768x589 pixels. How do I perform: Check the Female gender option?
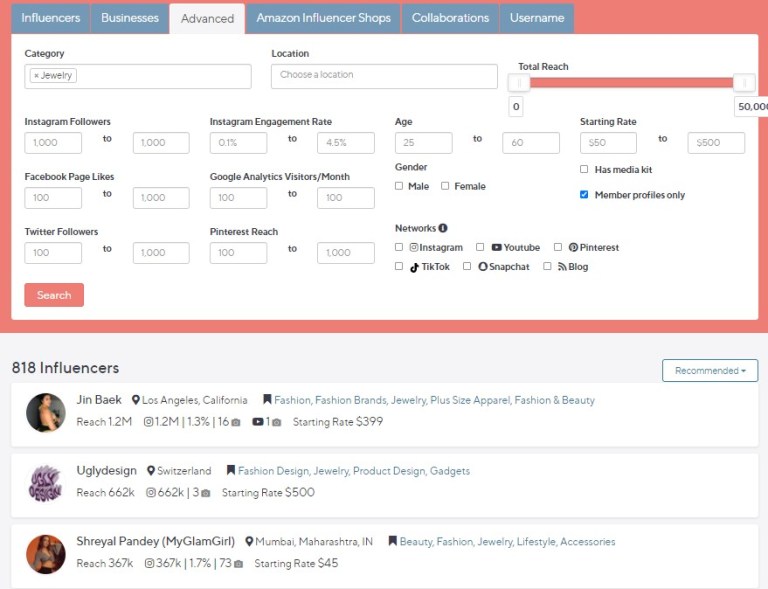coord(445,186)
